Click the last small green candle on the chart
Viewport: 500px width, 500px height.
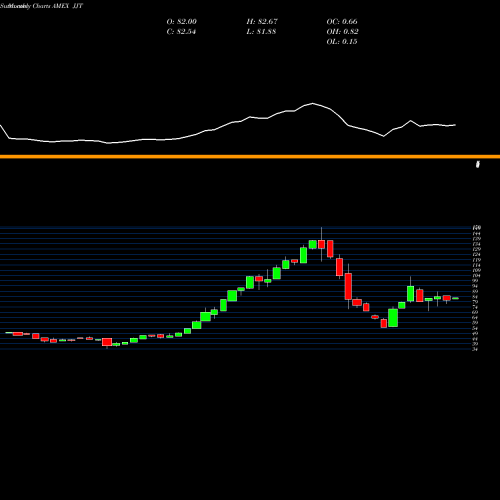(x=455, y=298)
